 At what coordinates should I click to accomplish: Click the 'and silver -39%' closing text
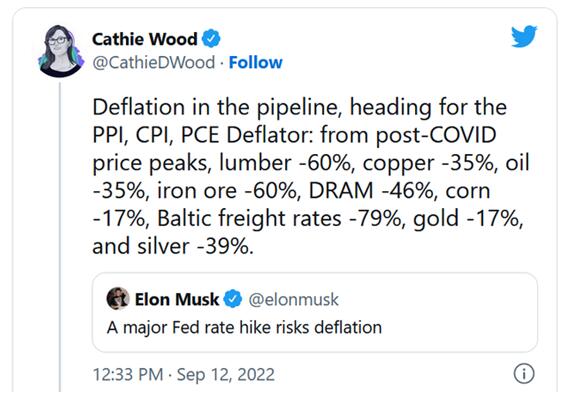coord(173,246)
